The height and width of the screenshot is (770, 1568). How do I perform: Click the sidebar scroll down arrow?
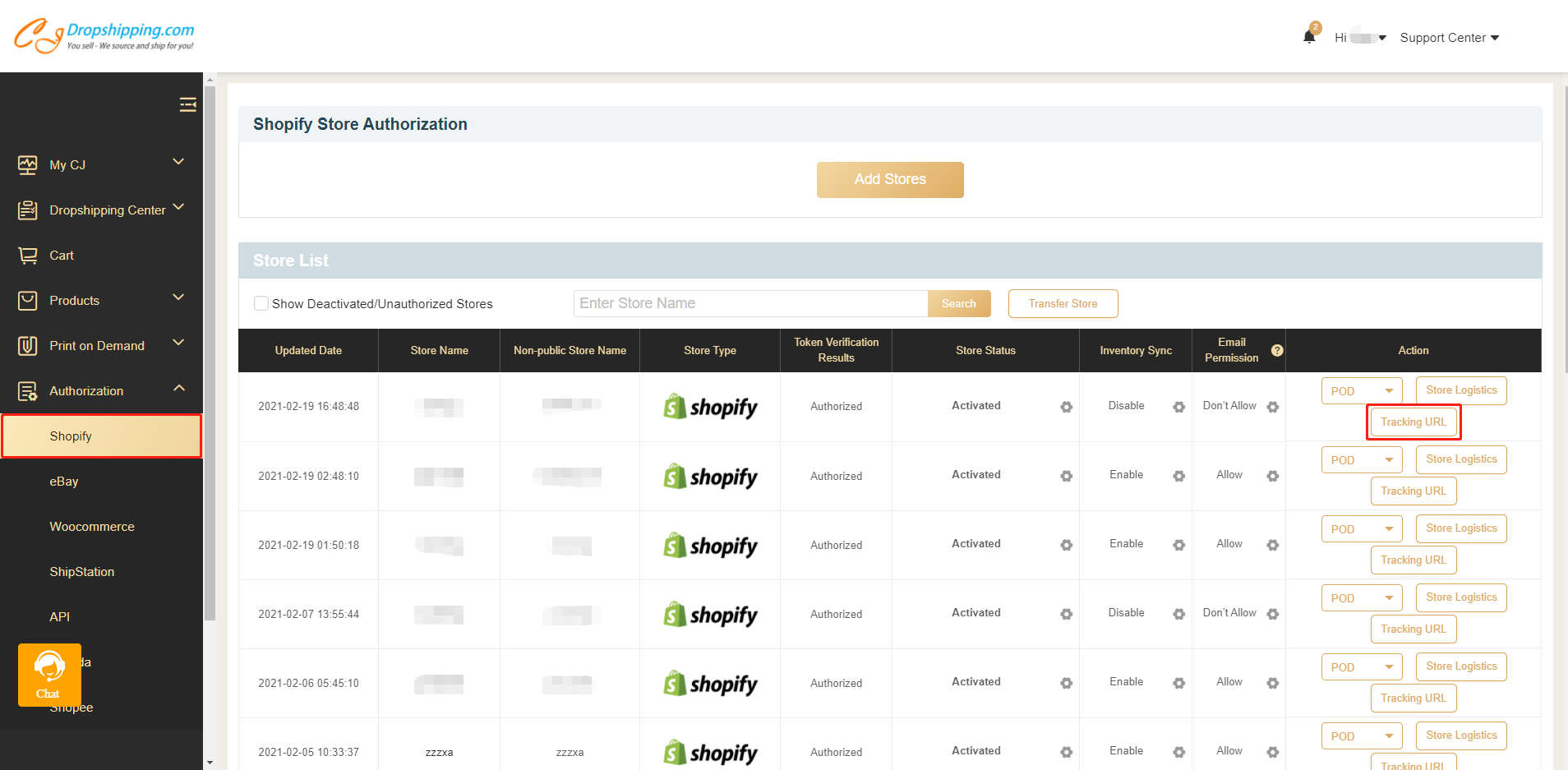[x=210, y=763]
